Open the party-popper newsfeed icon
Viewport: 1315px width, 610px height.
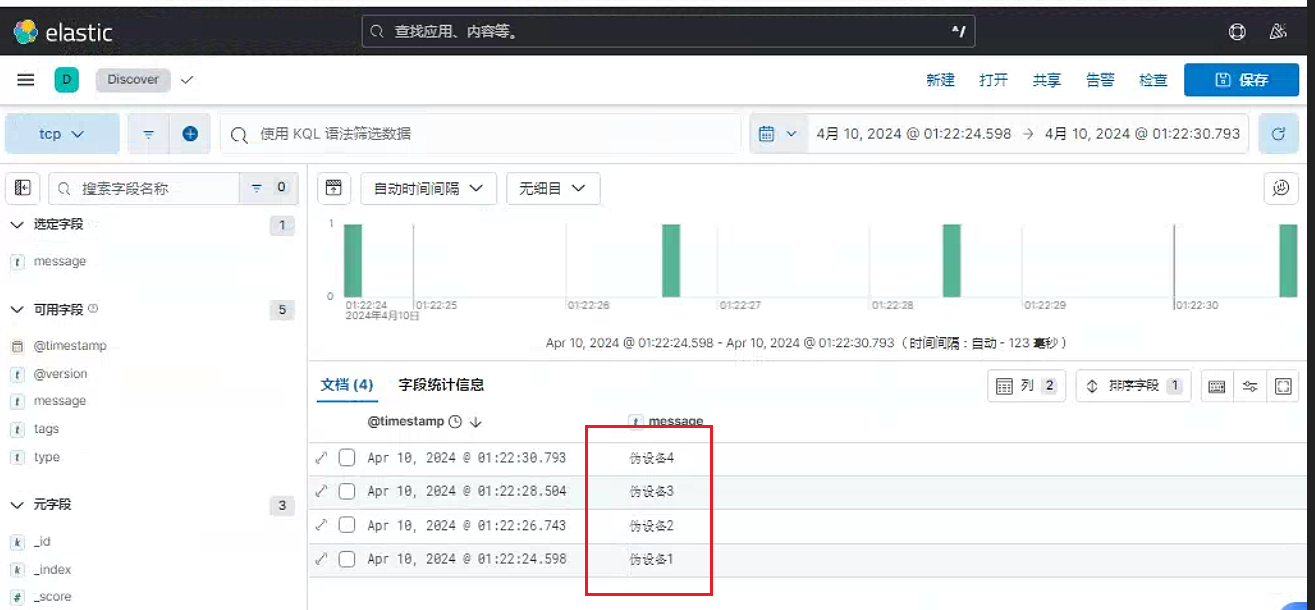pyautogui.click(x=1277, y=32)
